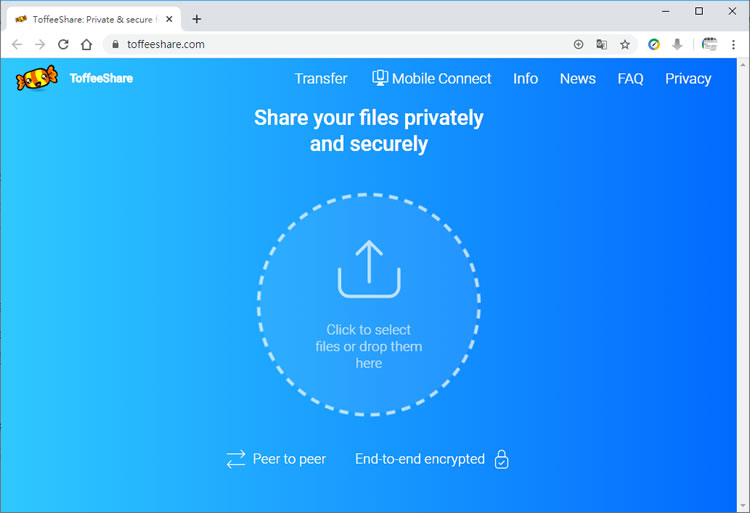
Task: Open the News page
Action: click(577, 78)
